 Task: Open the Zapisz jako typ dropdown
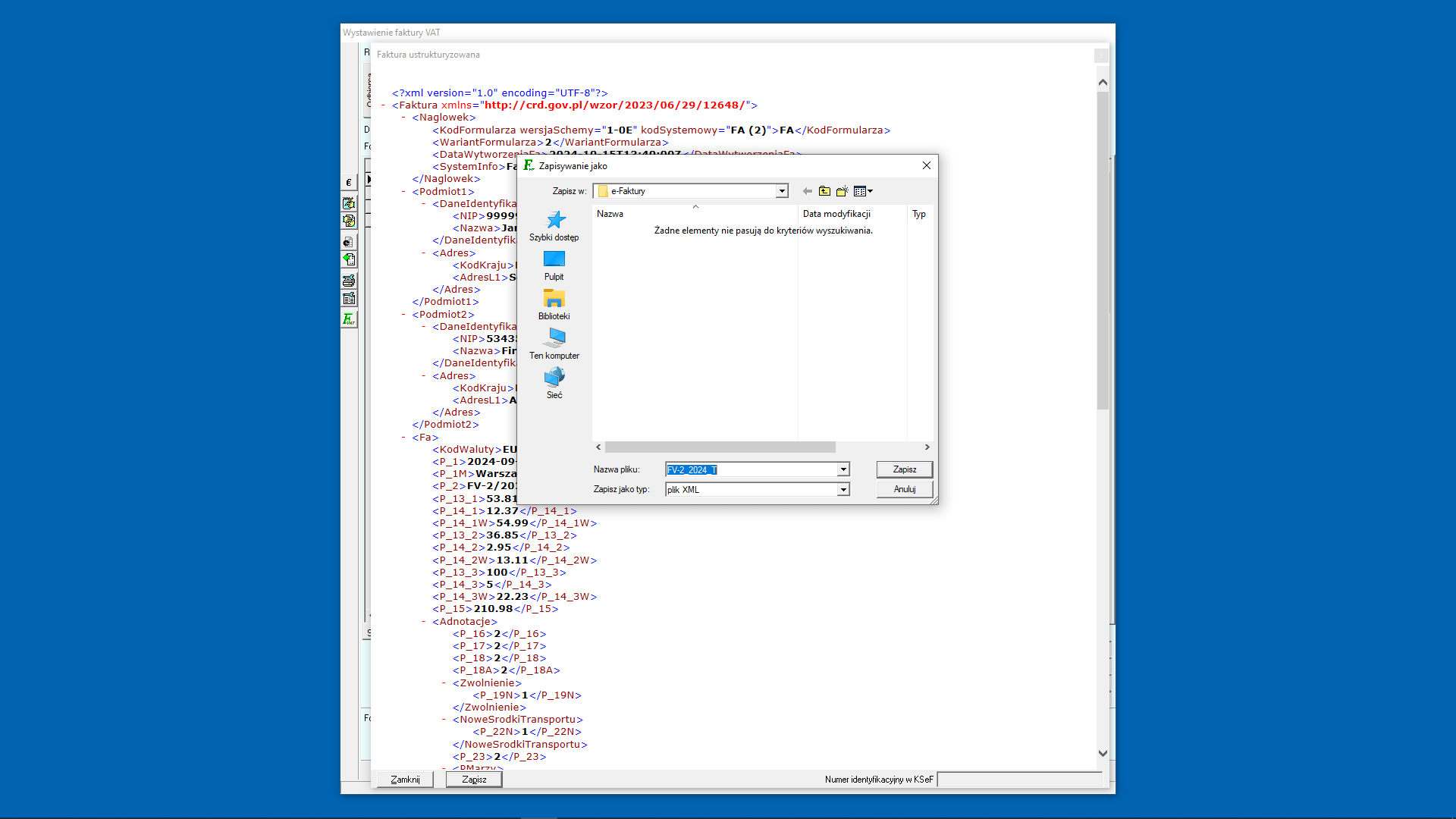843,489
